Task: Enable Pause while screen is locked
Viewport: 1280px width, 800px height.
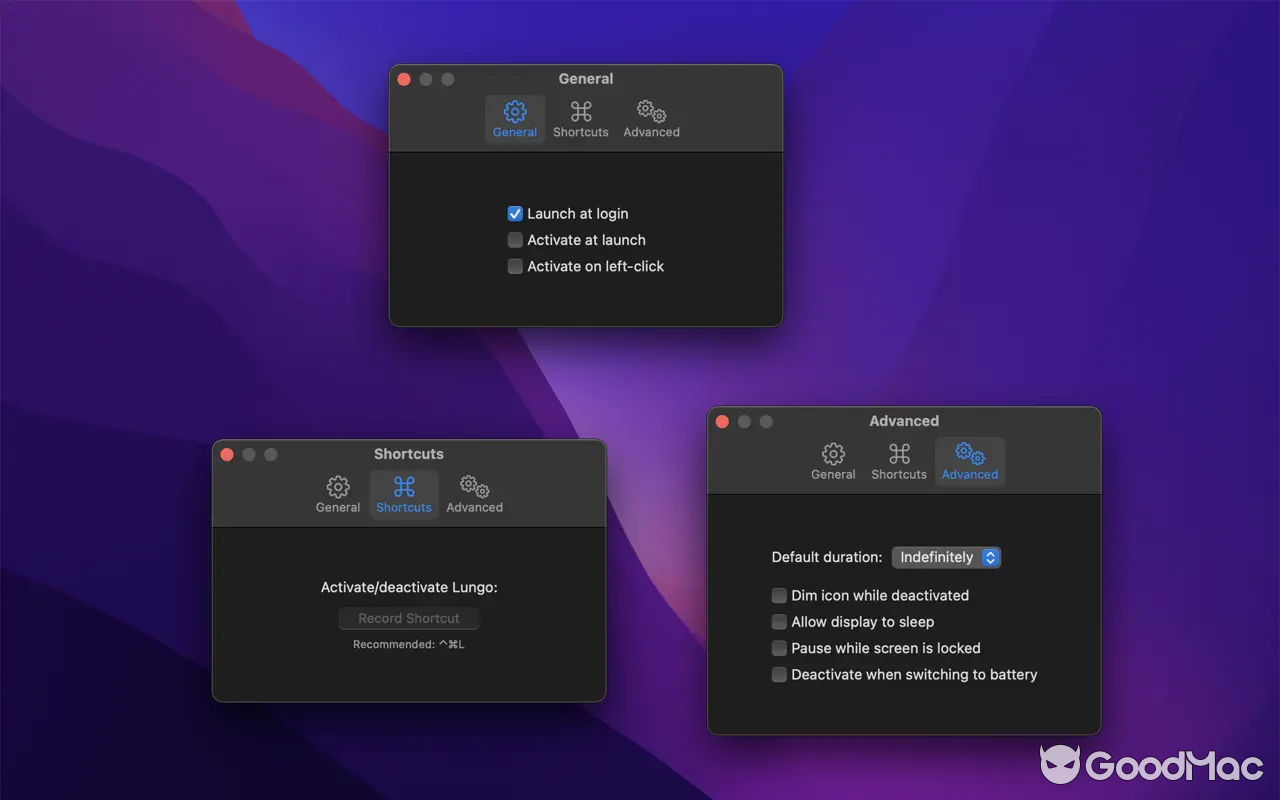Action: click(779, 648)
